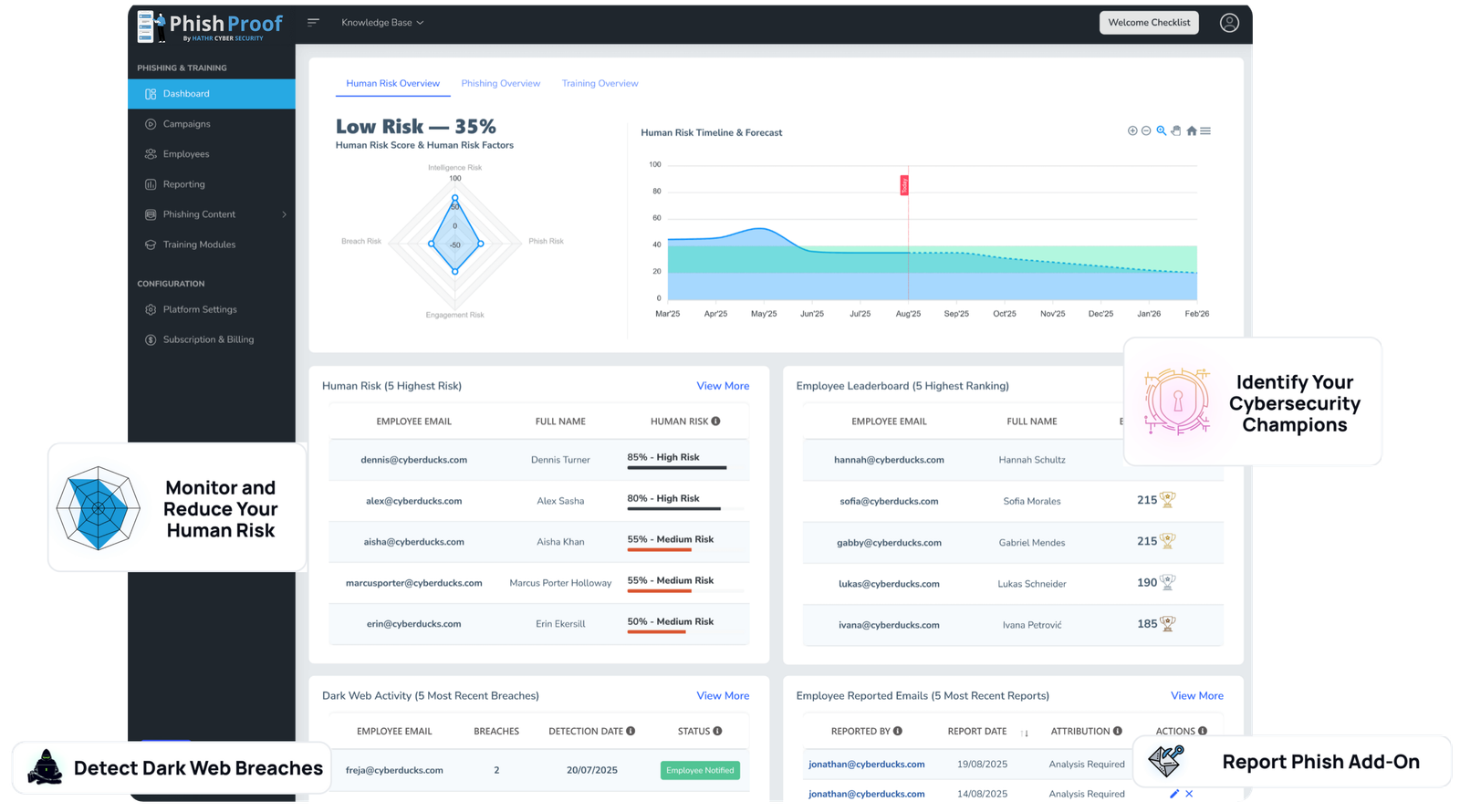Click the pencil edit icon for reported email
Viewport: 1460px width, 812px height.
coord(1174,794)
